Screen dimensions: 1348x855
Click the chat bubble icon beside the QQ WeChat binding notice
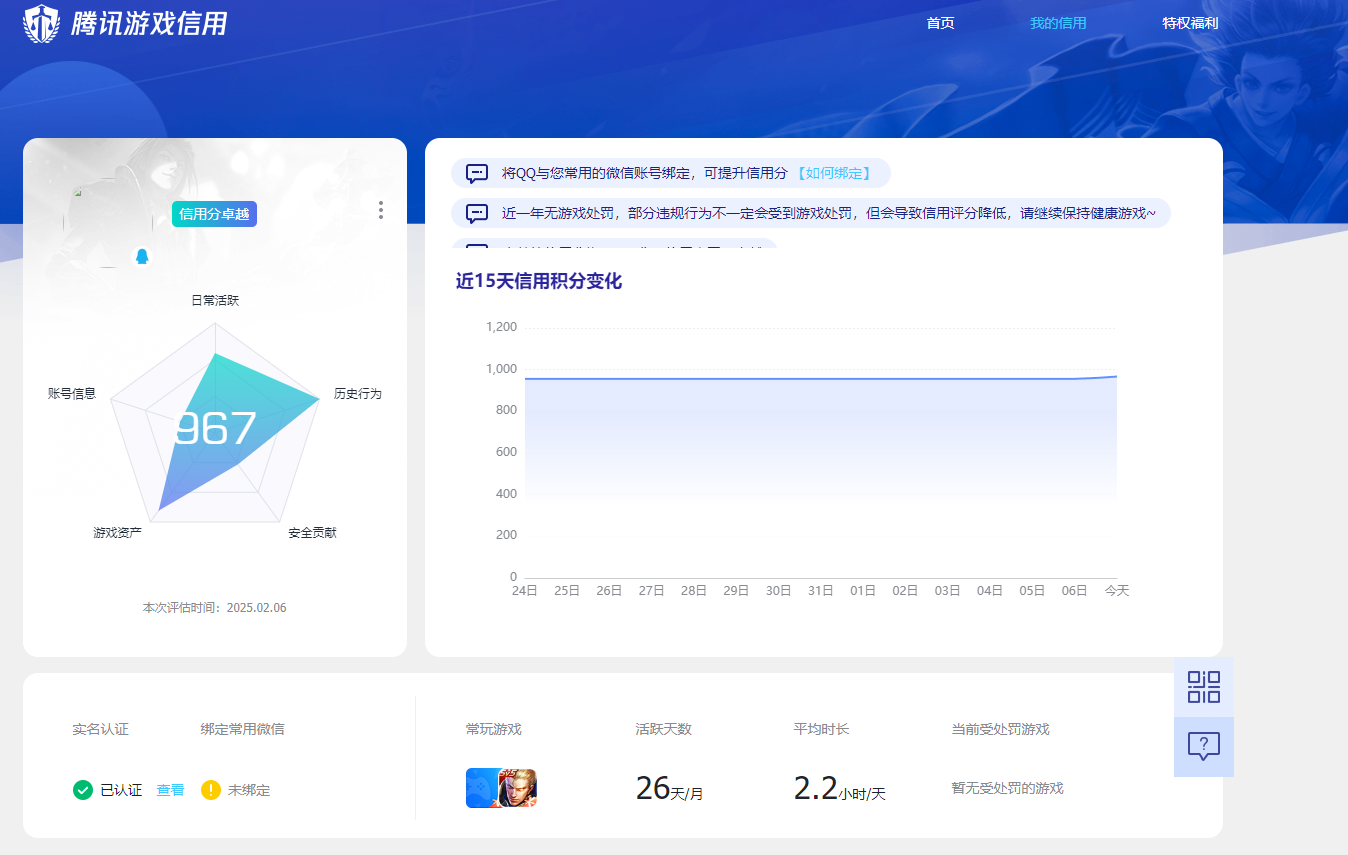[x=477, y=173]
